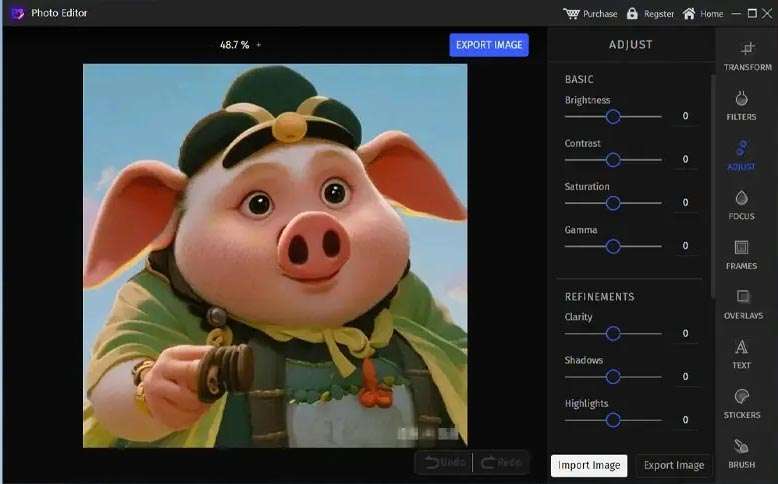Viewport: 778px width, 484px height.
Task: Click the bottom Export Image button
Action: point(673,465)
